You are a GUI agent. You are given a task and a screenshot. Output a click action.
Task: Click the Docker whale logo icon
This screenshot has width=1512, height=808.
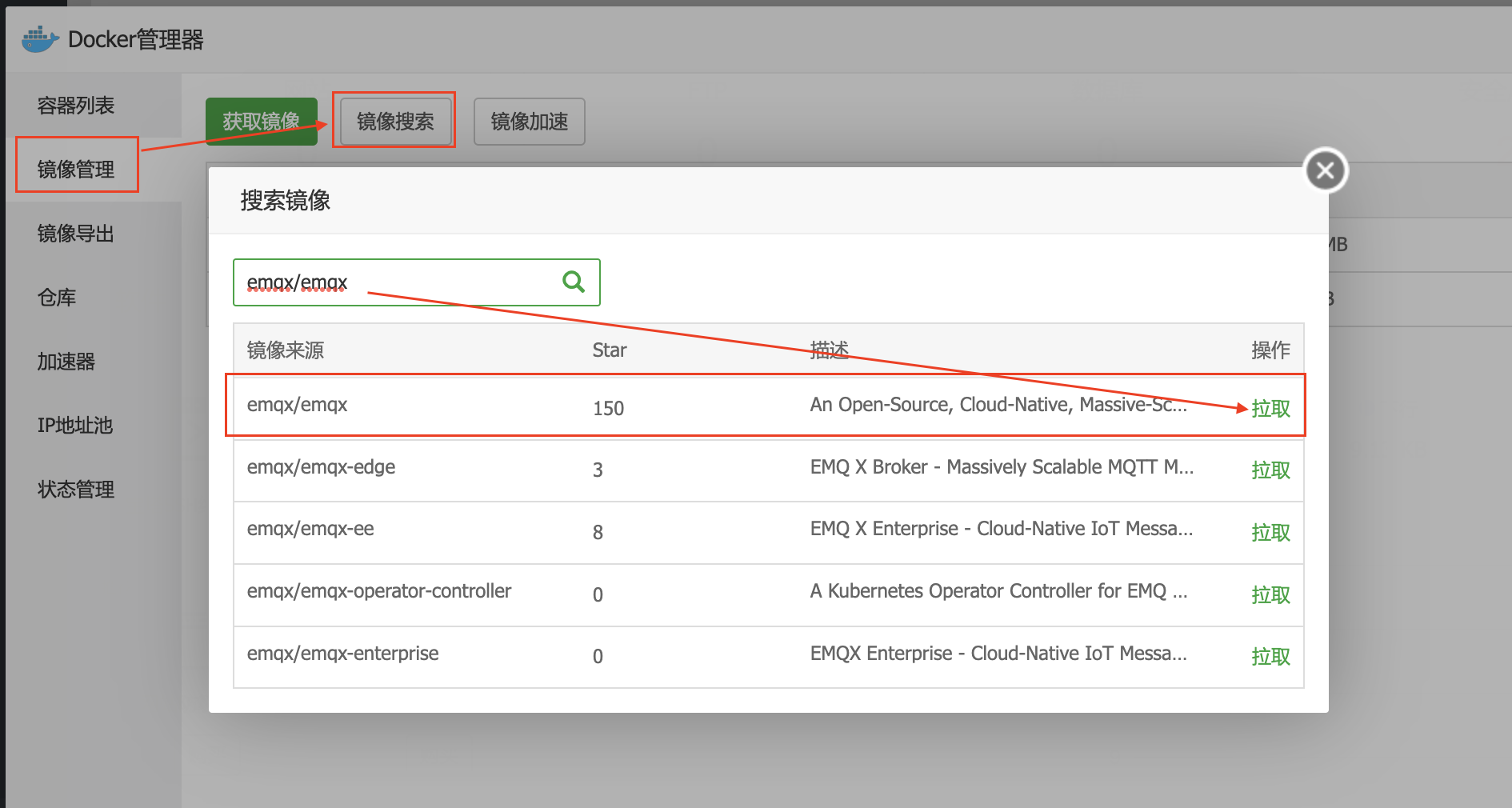point(40,39)
